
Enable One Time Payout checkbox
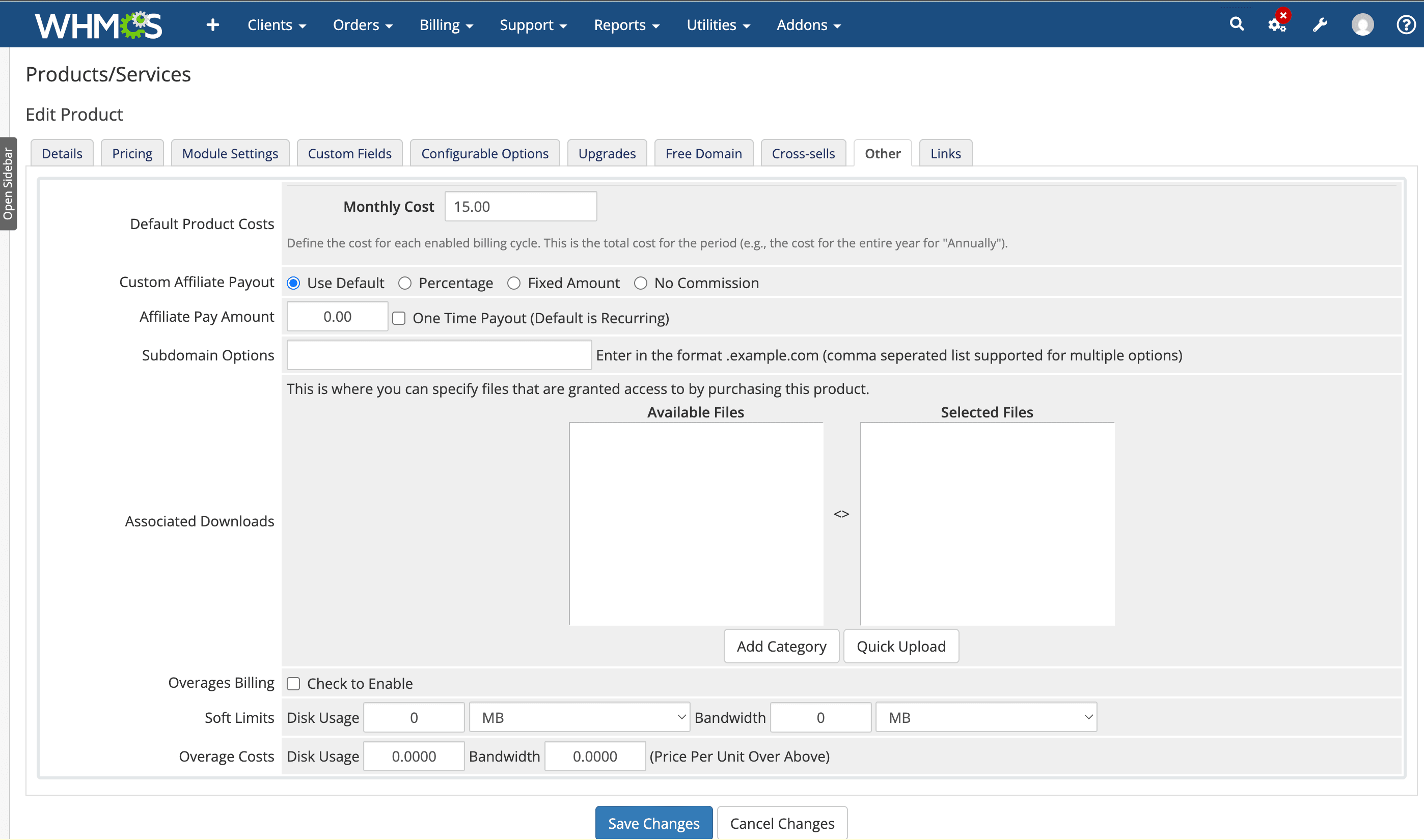click(x=399, y=318)
